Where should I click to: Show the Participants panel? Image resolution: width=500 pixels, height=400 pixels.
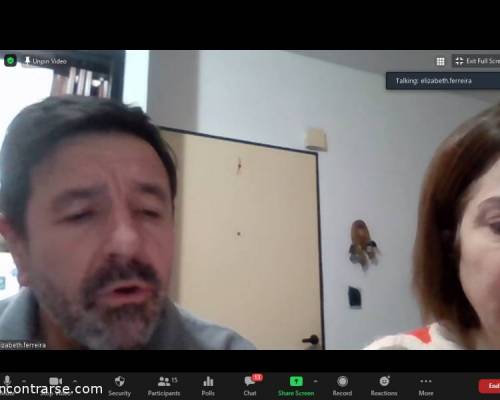(x=164, y=386)
